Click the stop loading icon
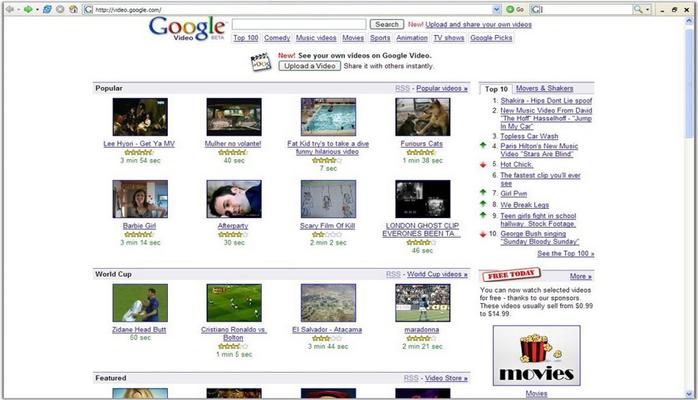The image size is (698, 400). tap(61, 9)
